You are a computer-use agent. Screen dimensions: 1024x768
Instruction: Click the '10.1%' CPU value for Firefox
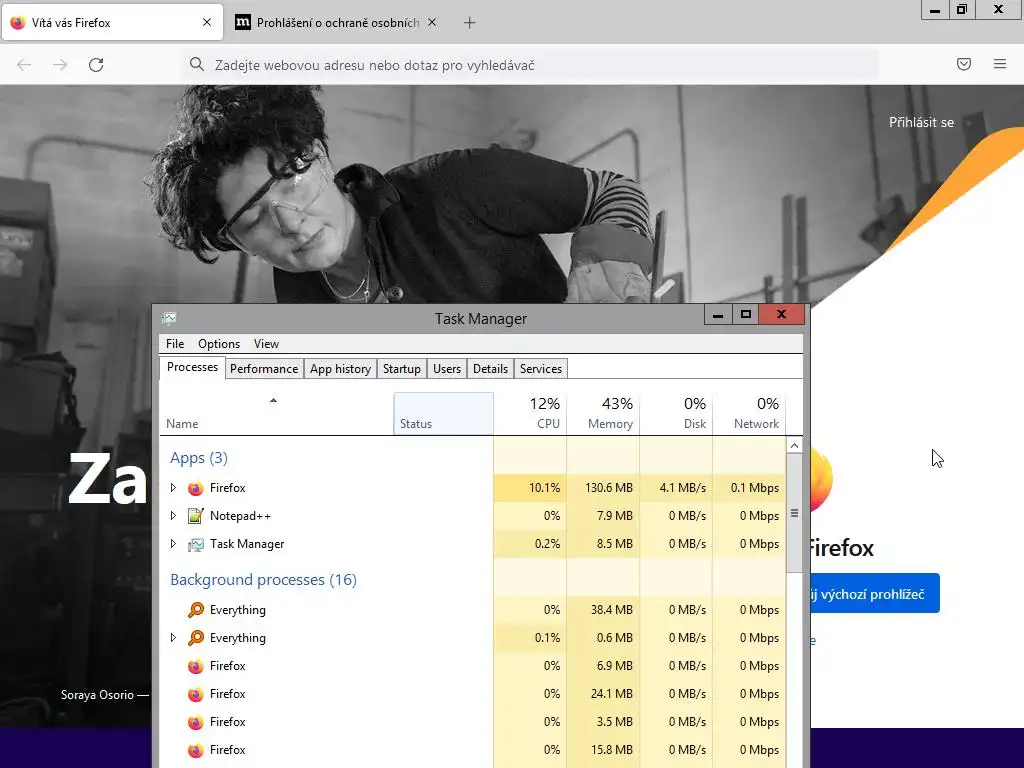[x=544, y=488]
